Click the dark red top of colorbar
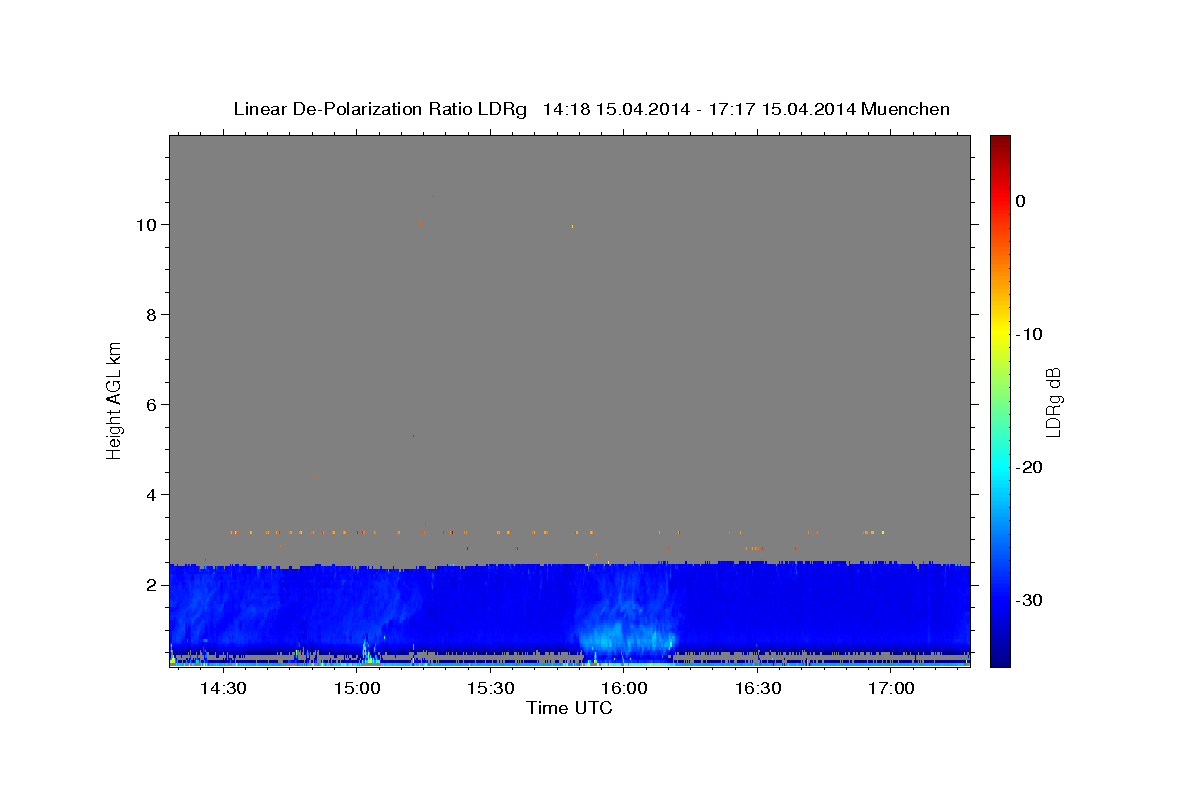Screen dimensions: 1200x800 pyautogui.click(x=1000, y=142)
